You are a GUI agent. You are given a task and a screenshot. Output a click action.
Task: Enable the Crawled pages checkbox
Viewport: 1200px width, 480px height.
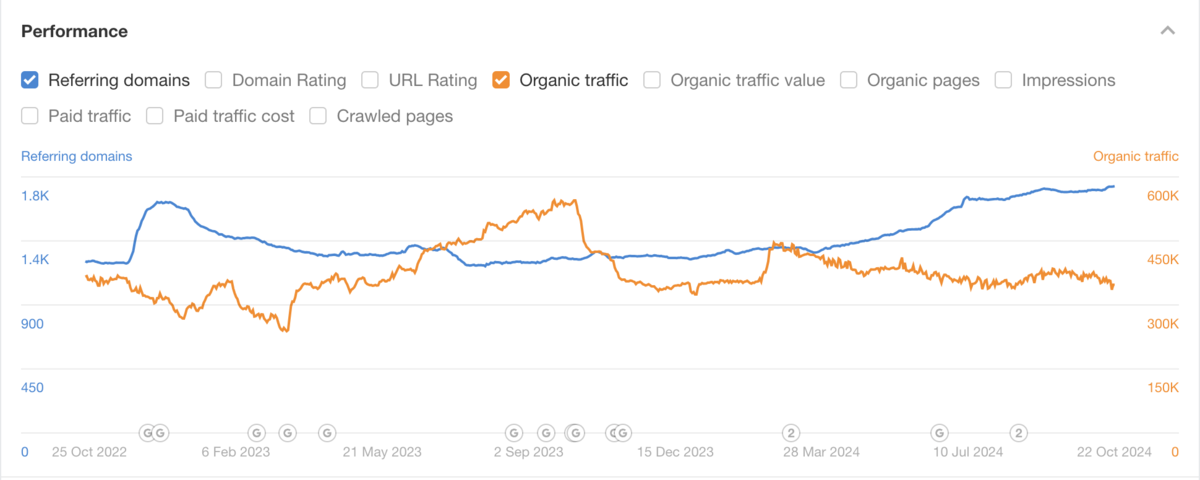[318, 116]
